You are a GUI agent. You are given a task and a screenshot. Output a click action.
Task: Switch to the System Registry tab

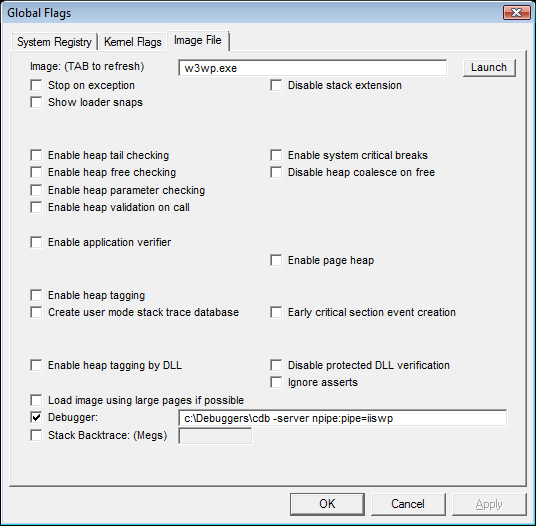coord(54,42)
